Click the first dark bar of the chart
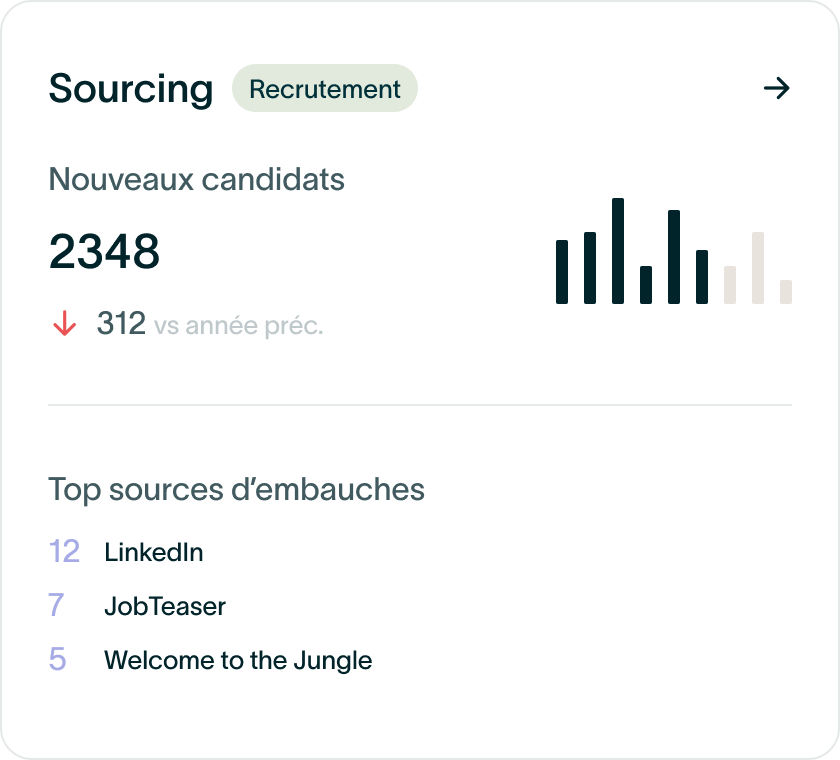 (x=562, y=272)
